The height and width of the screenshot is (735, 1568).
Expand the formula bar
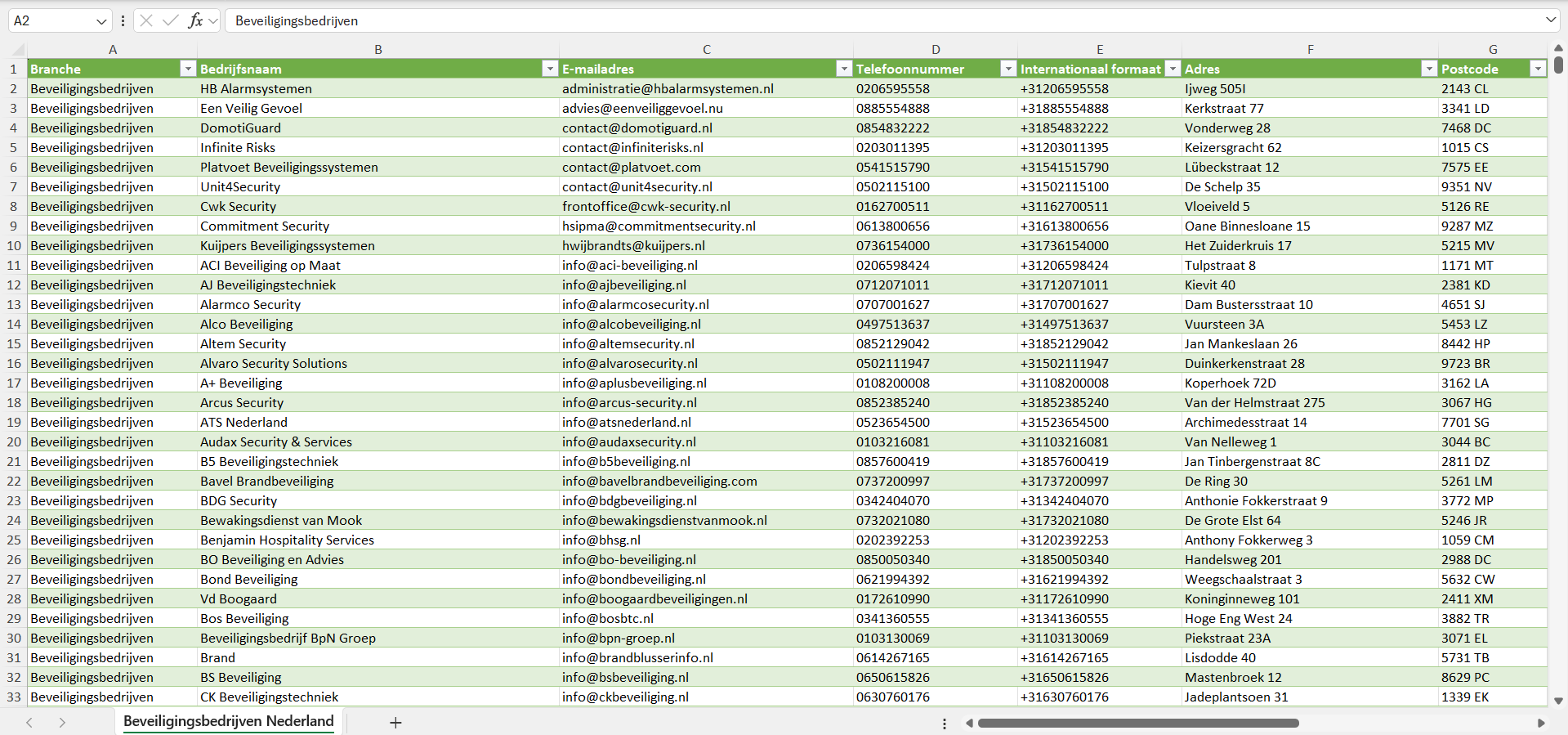coord(1550,20)
